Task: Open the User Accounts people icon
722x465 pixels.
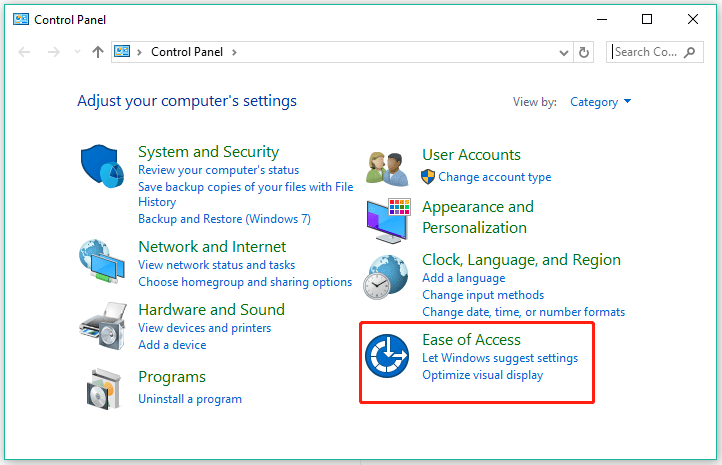Action: (387, 169)
